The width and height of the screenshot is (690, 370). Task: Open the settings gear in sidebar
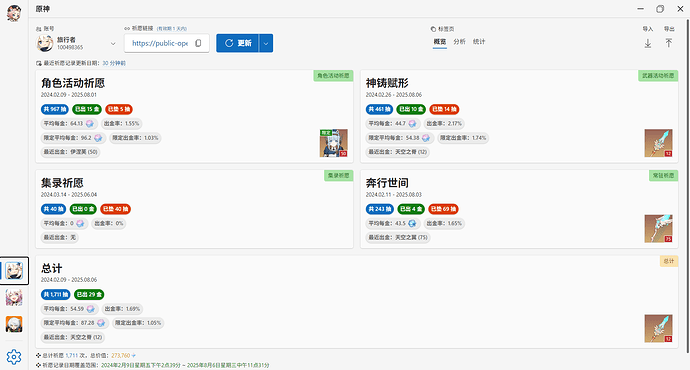[14, 357]
